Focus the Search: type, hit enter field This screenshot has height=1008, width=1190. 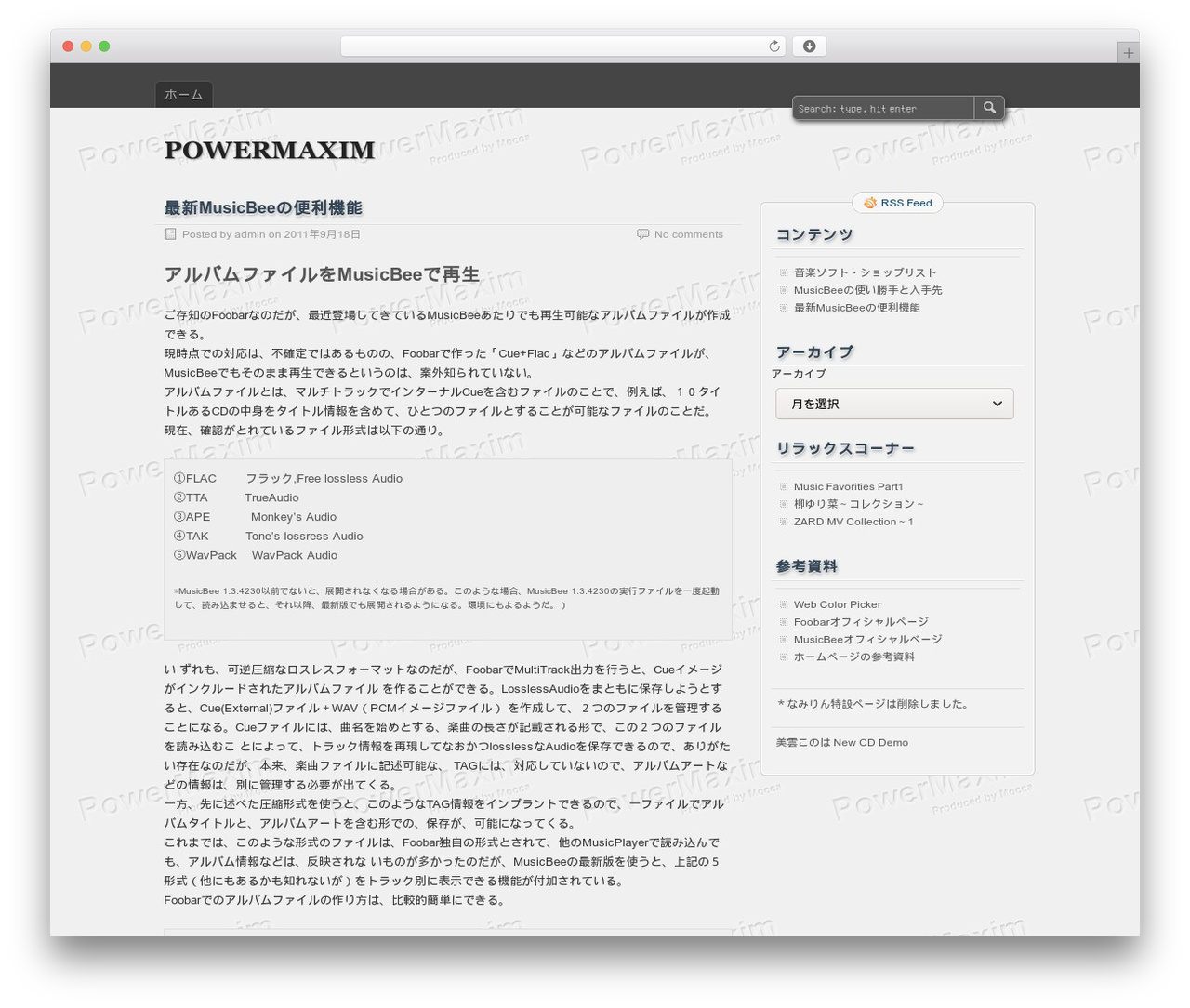pyautogui.click(x=883, y=109)
